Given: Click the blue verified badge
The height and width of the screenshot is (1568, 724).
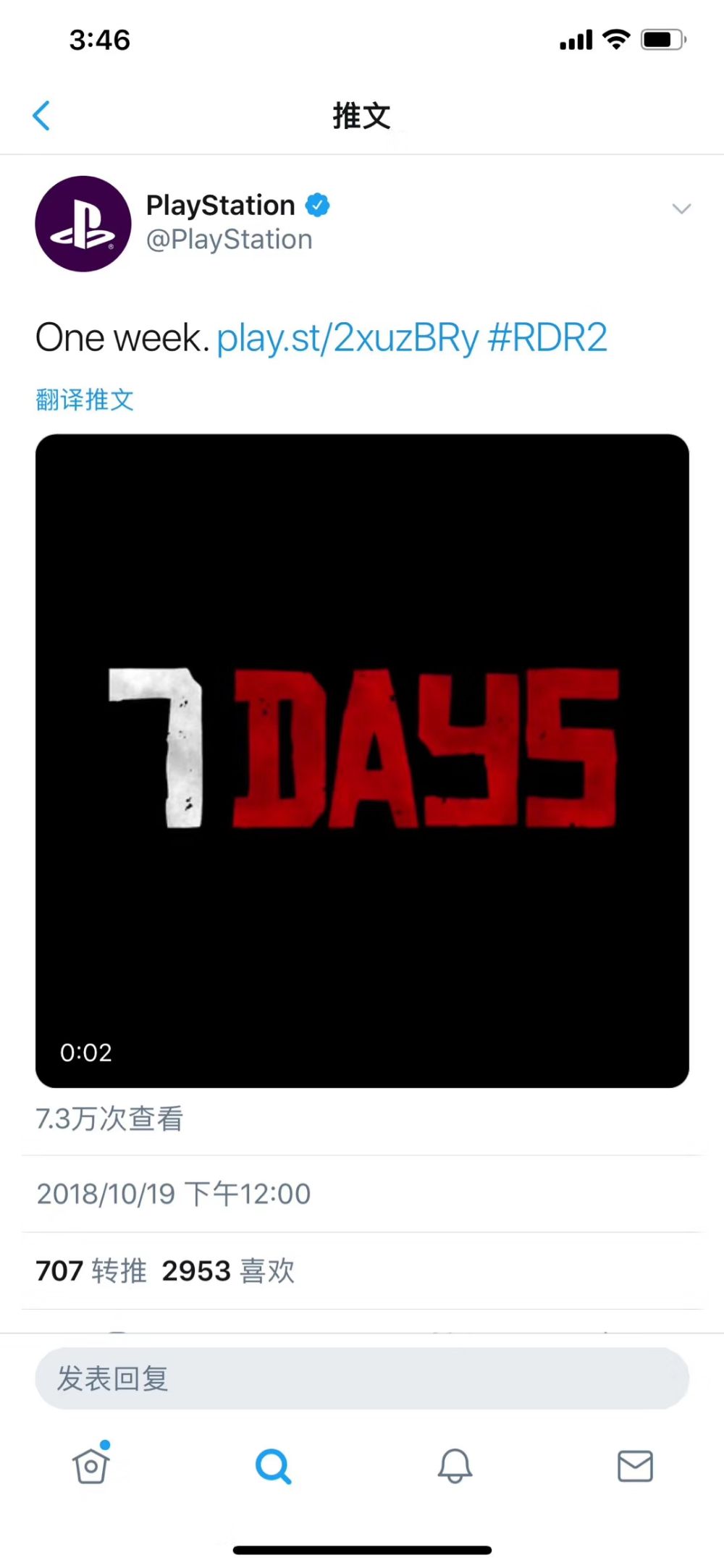Looking at the screenshot, I should coord(317,206).
